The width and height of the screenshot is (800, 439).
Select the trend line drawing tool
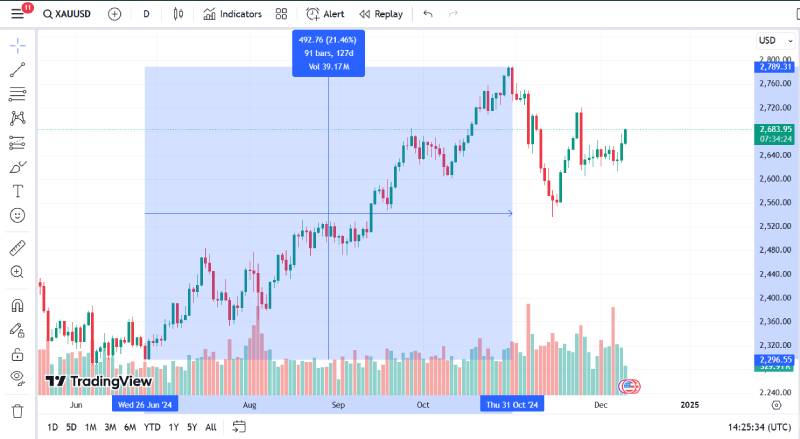pos(17,70)
